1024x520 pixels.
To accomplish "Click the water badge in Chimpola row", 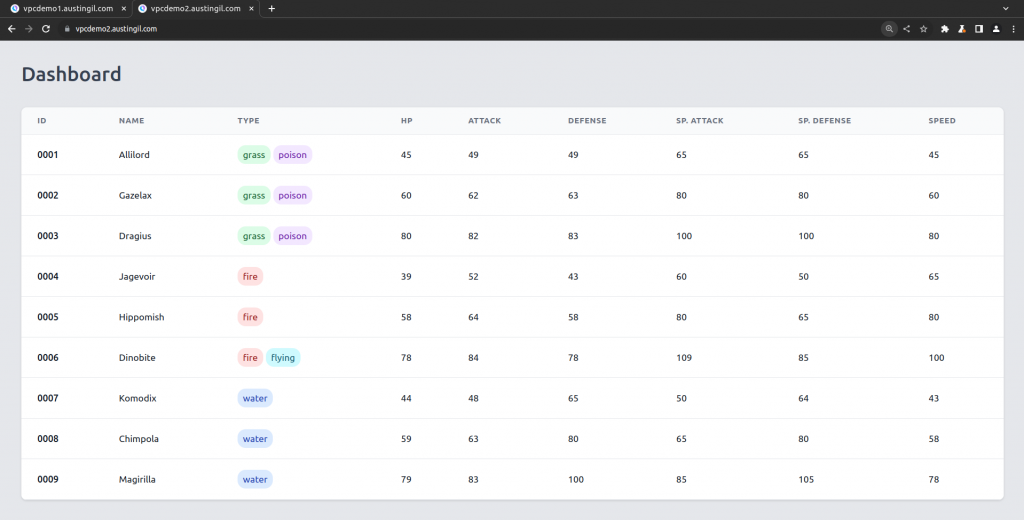I will click(255, 438).
